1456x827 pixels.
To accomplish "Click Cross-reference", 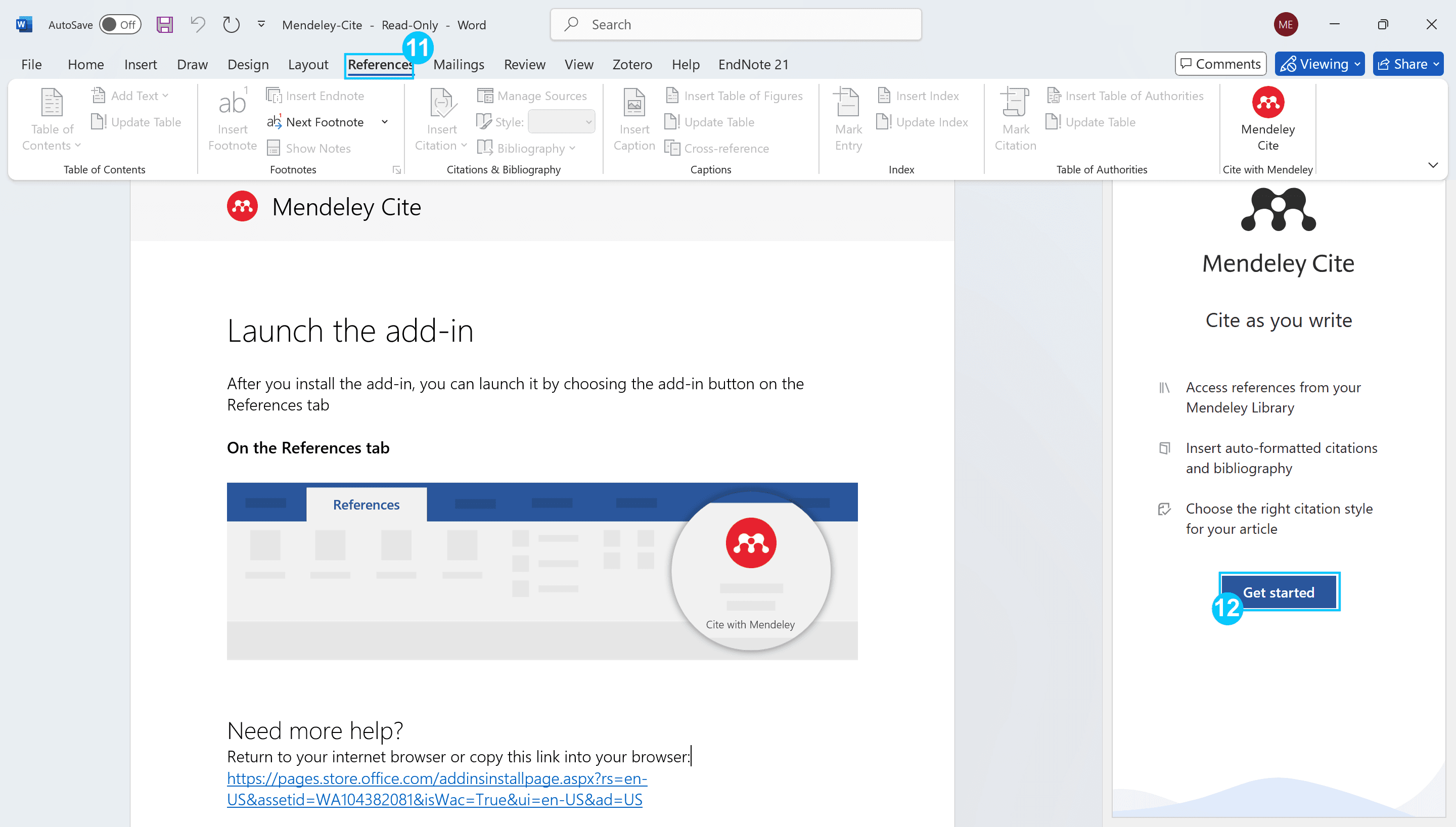I will coord(717,148).
